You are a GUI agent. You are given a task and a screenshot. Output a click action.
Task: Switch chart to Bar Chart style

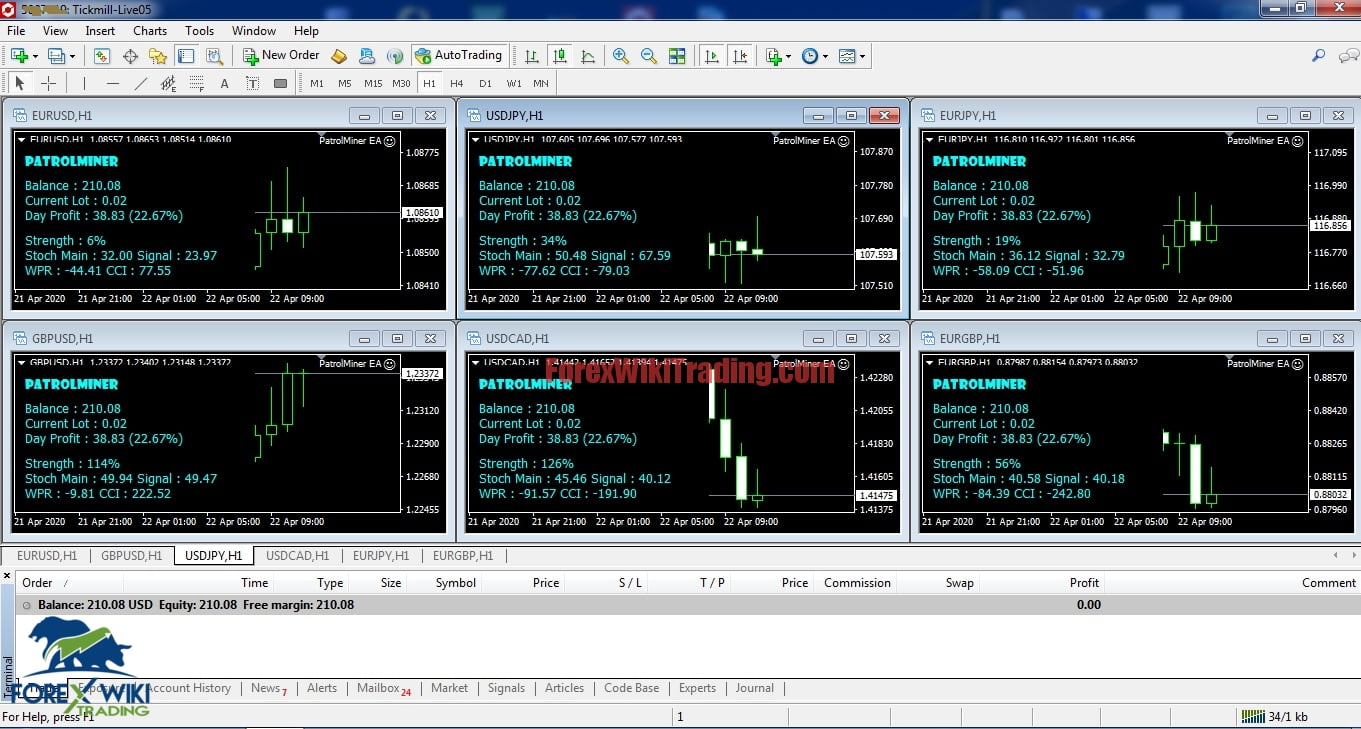[532, 56]
